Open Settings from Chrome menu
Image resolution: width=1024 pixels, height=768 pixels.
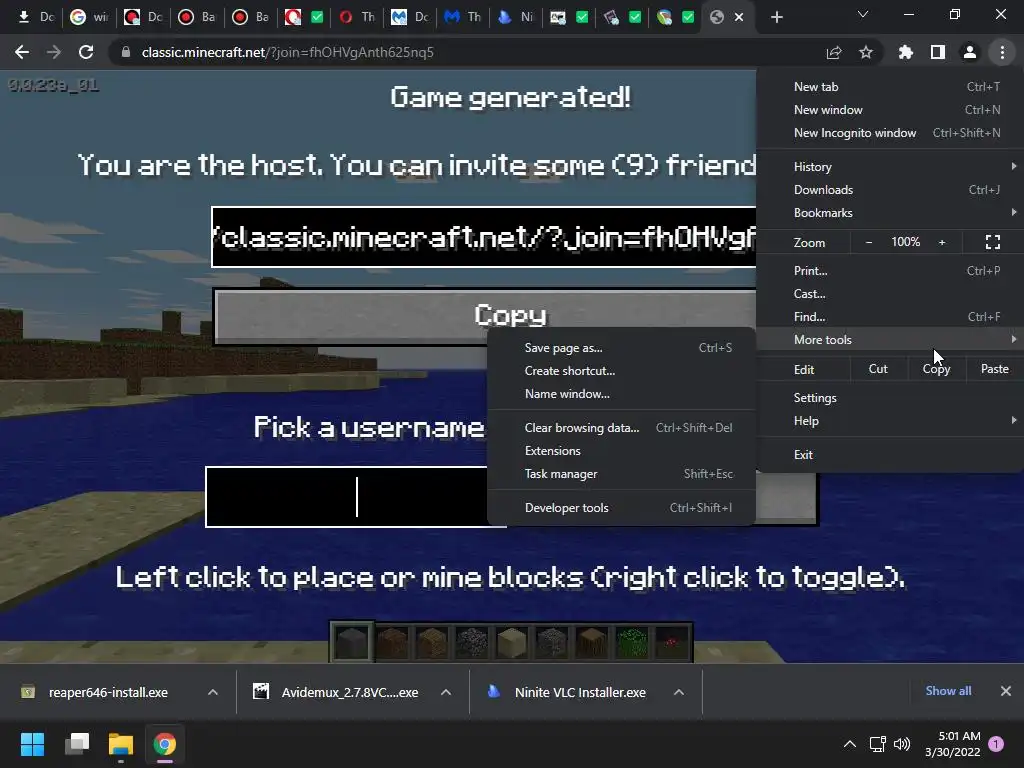889,398
